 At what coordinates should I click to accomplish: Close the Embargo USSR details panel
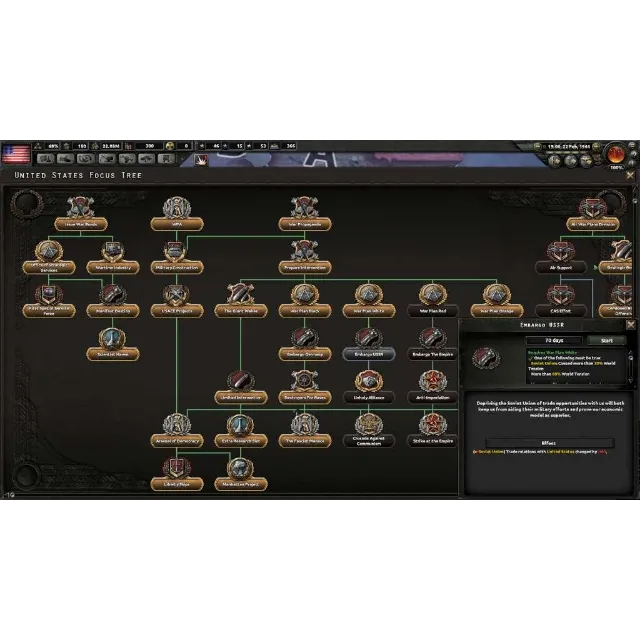click(631, 325)
